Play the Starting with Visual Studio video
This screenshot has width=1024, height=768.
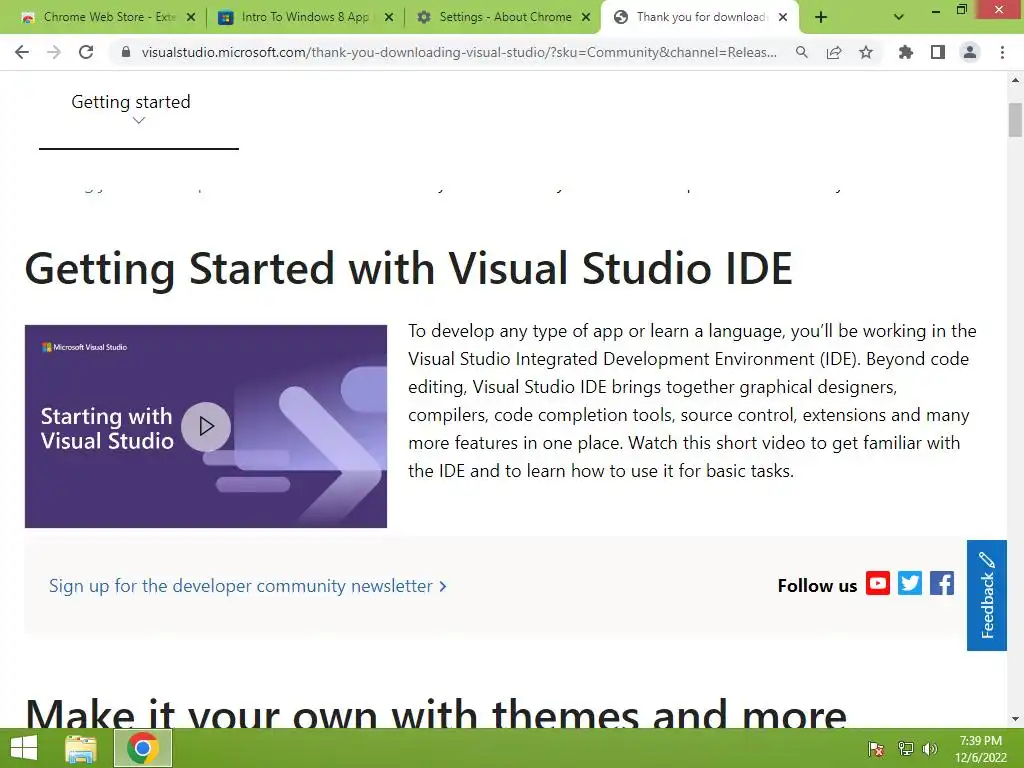(206, 426)
